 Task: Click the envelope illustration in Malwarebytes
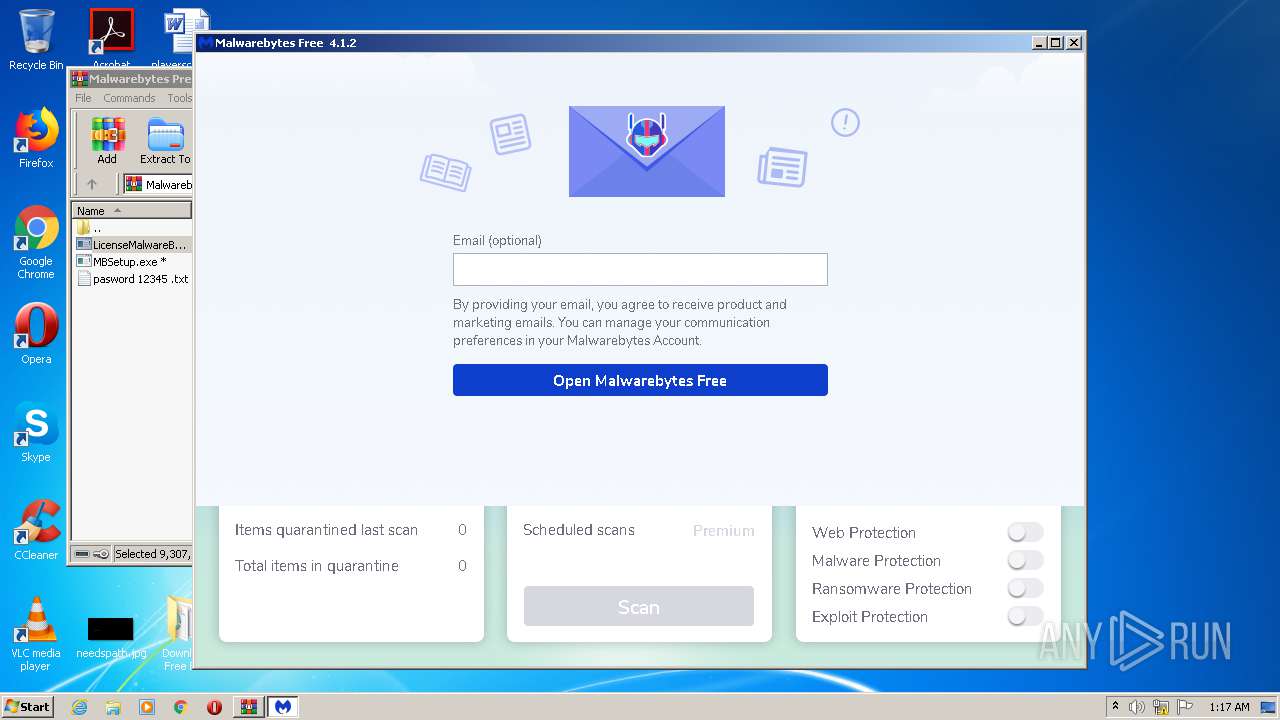pyautogui.click(x=647, y=151)
